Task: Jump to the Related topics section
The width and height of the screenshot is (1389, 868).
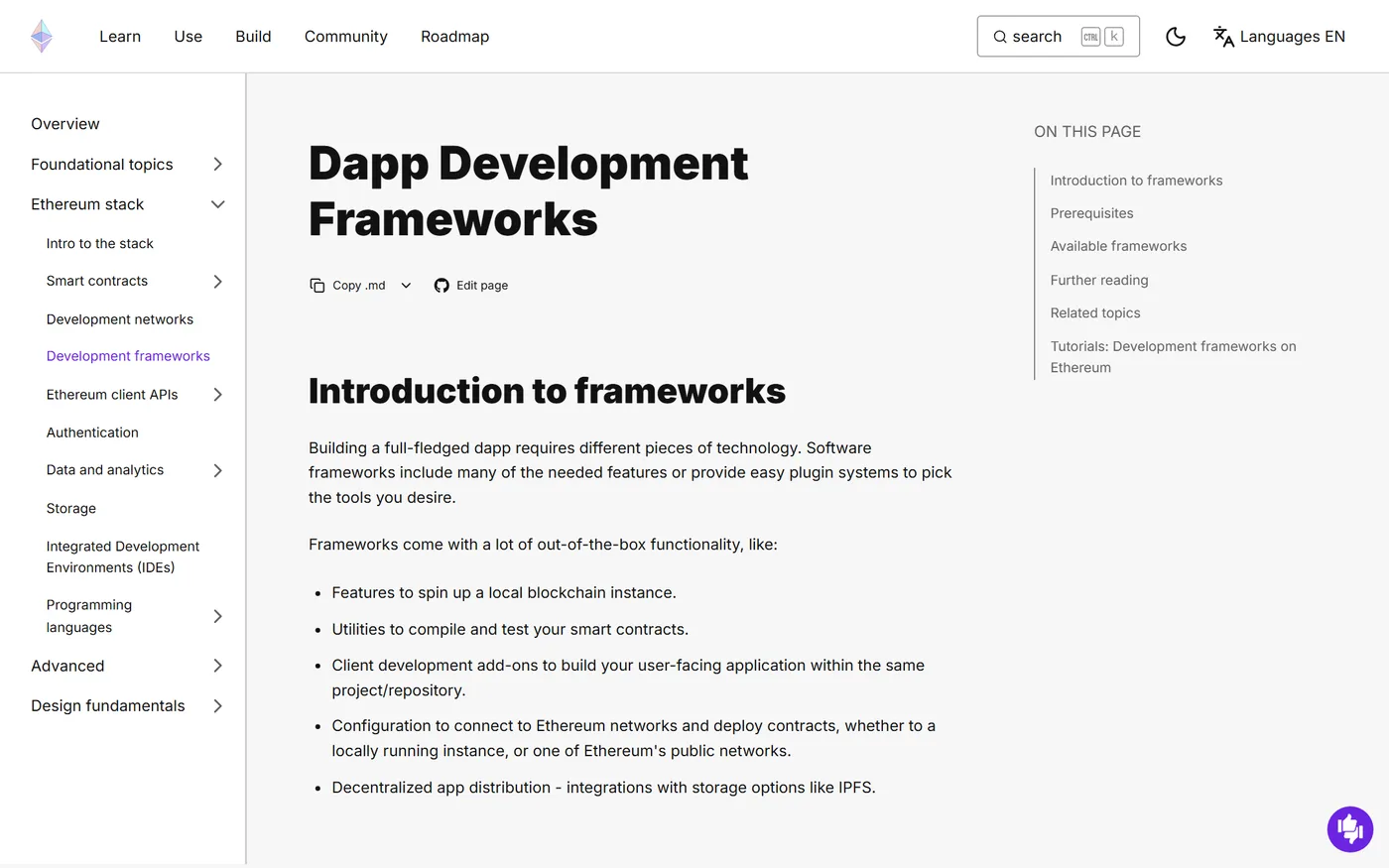Action: (x=1095, y=313)
